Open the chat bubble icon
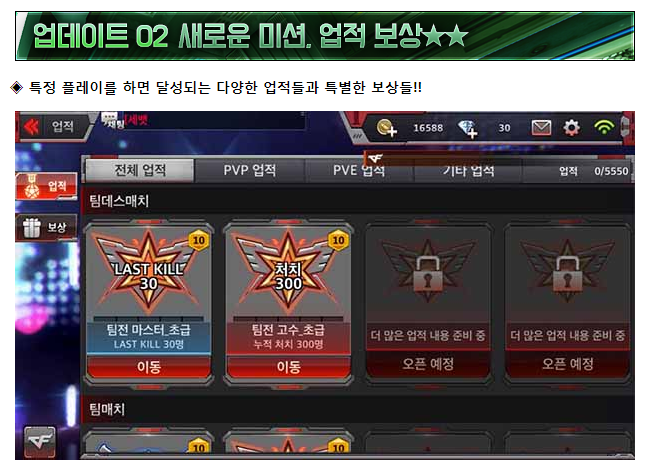648x472 pixels. point(110,119)
